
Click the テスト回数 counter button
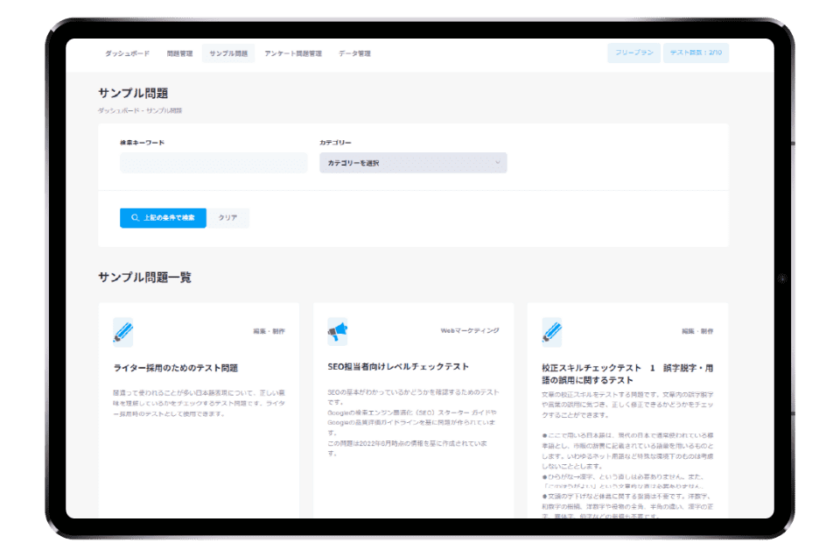[695, 53]
